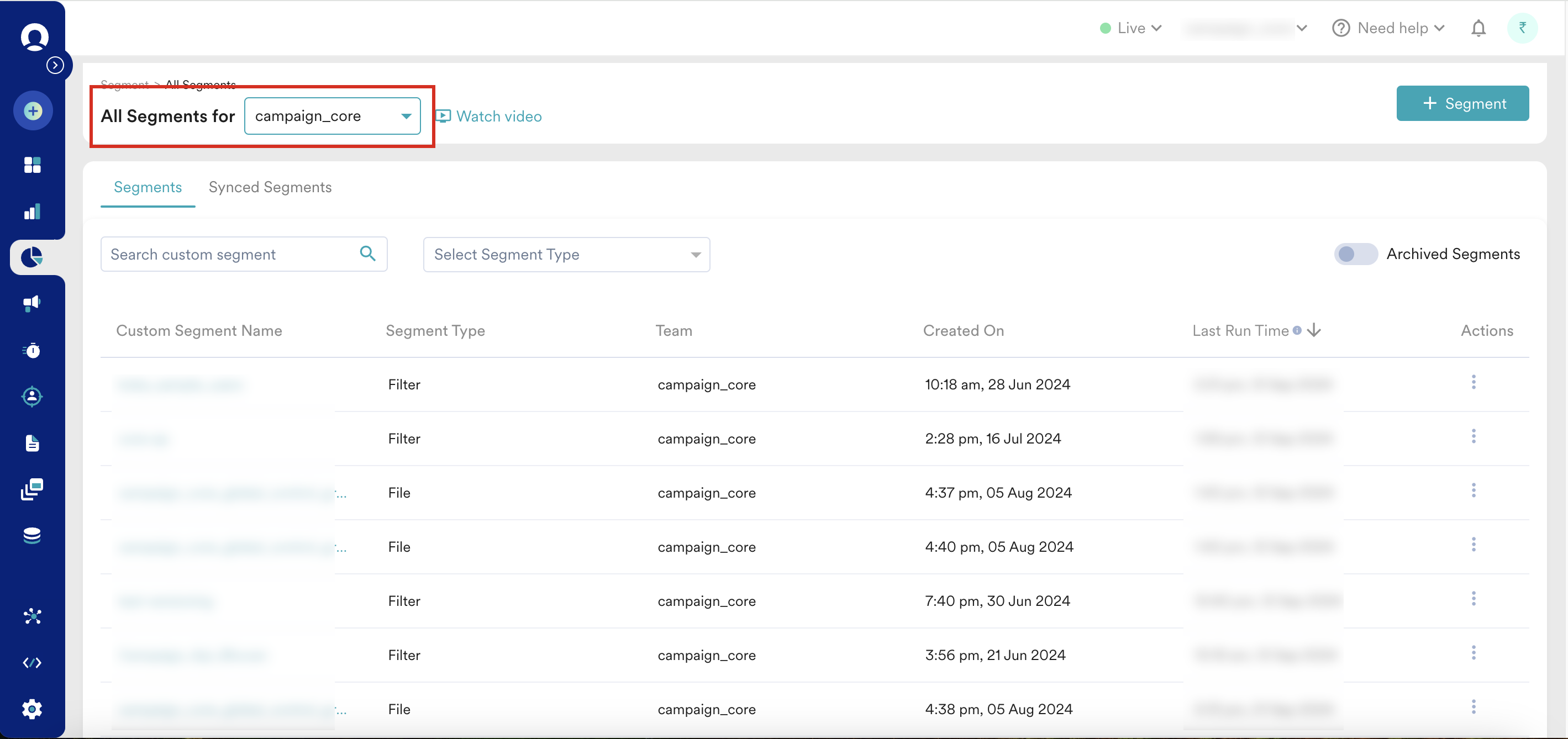The image size is (1568, 739).
Task: Open the bar chart analytics icon
Action: point(32,211)
